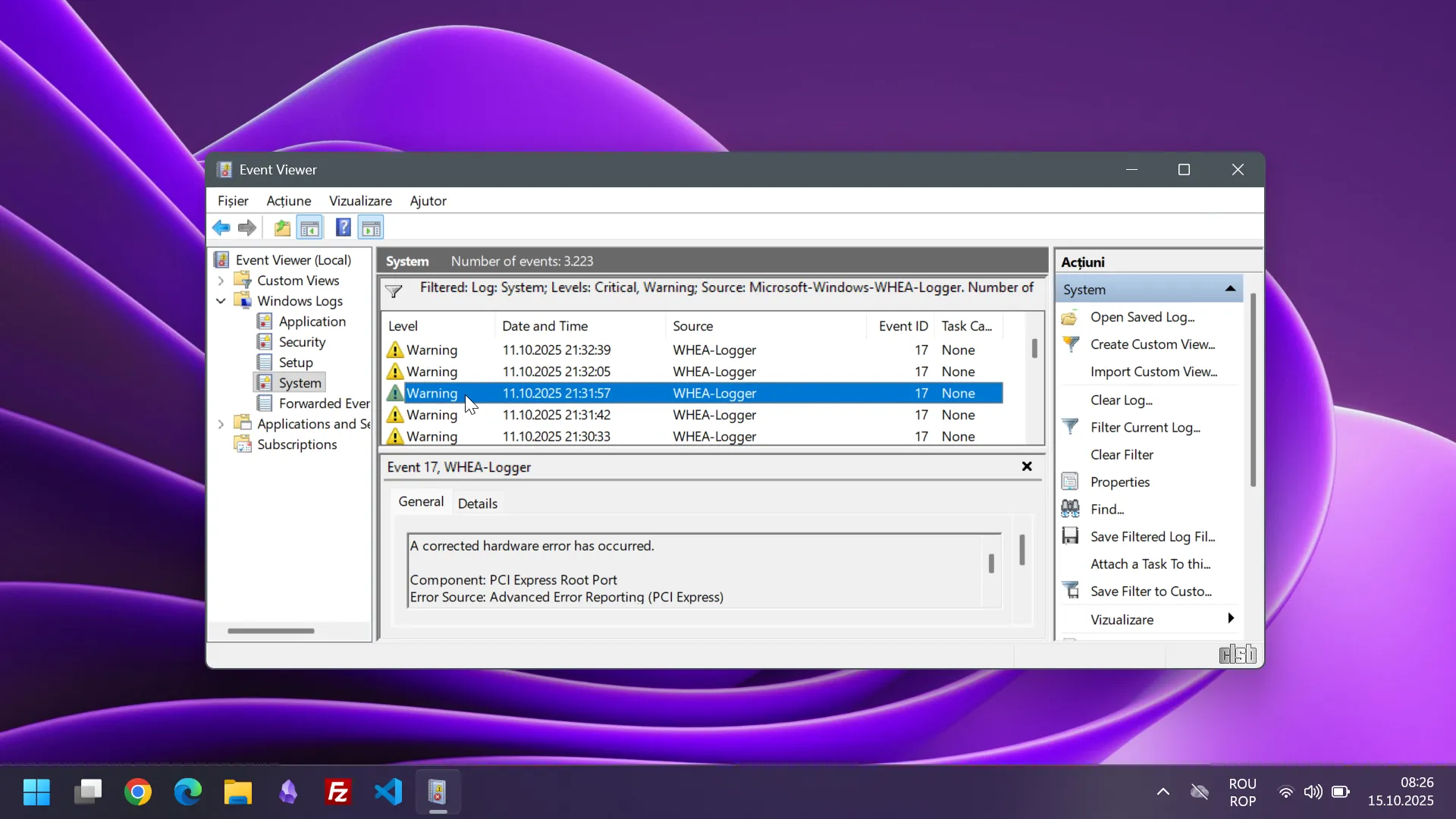Image resolution: width=1456 pixels, height=819 pixels.
Task: Toggle Show/Hide Console Tree toolbar icon
Action: (309, 227)
